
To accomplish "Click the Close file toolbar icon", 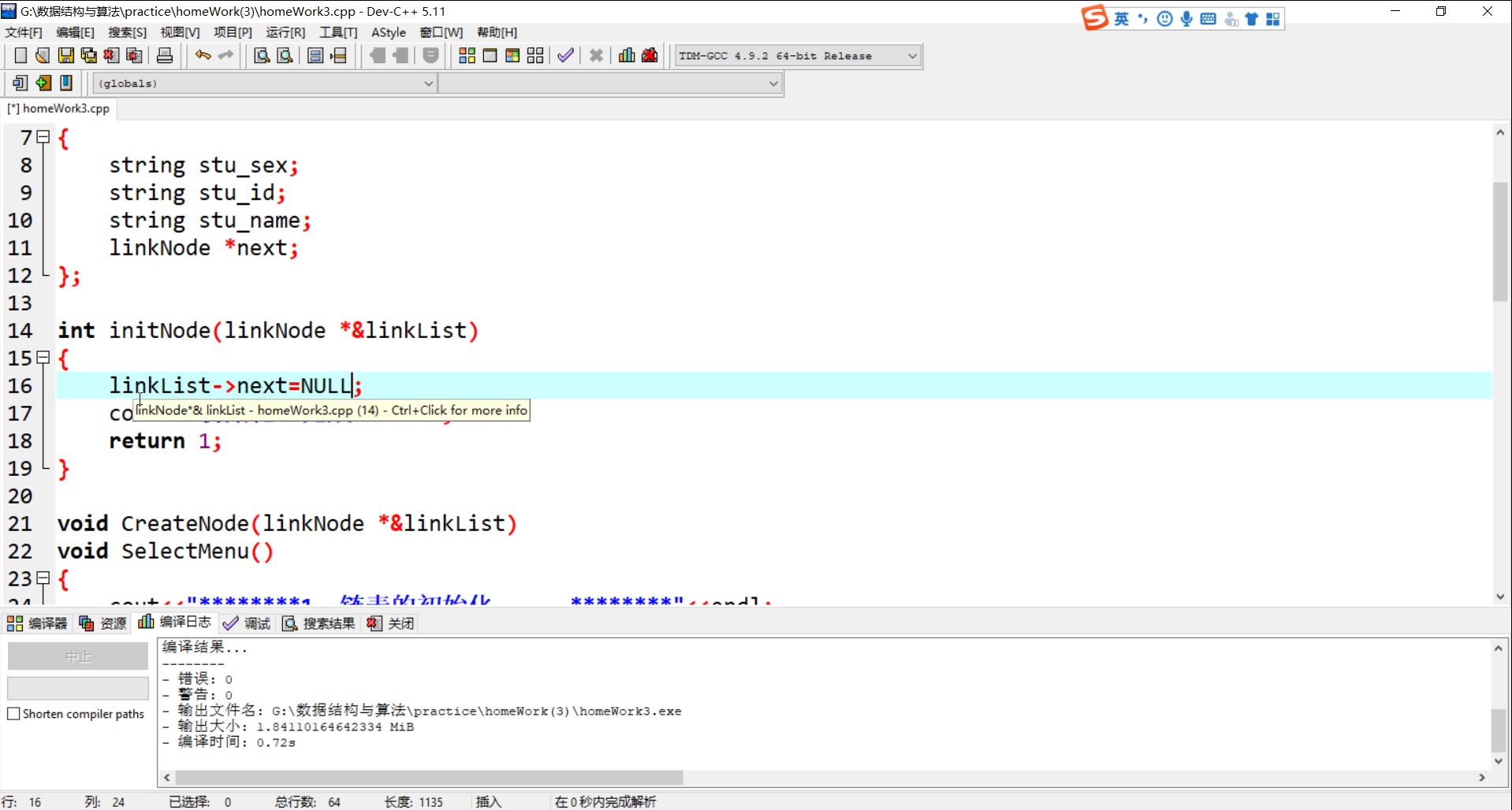I will 111,55.
